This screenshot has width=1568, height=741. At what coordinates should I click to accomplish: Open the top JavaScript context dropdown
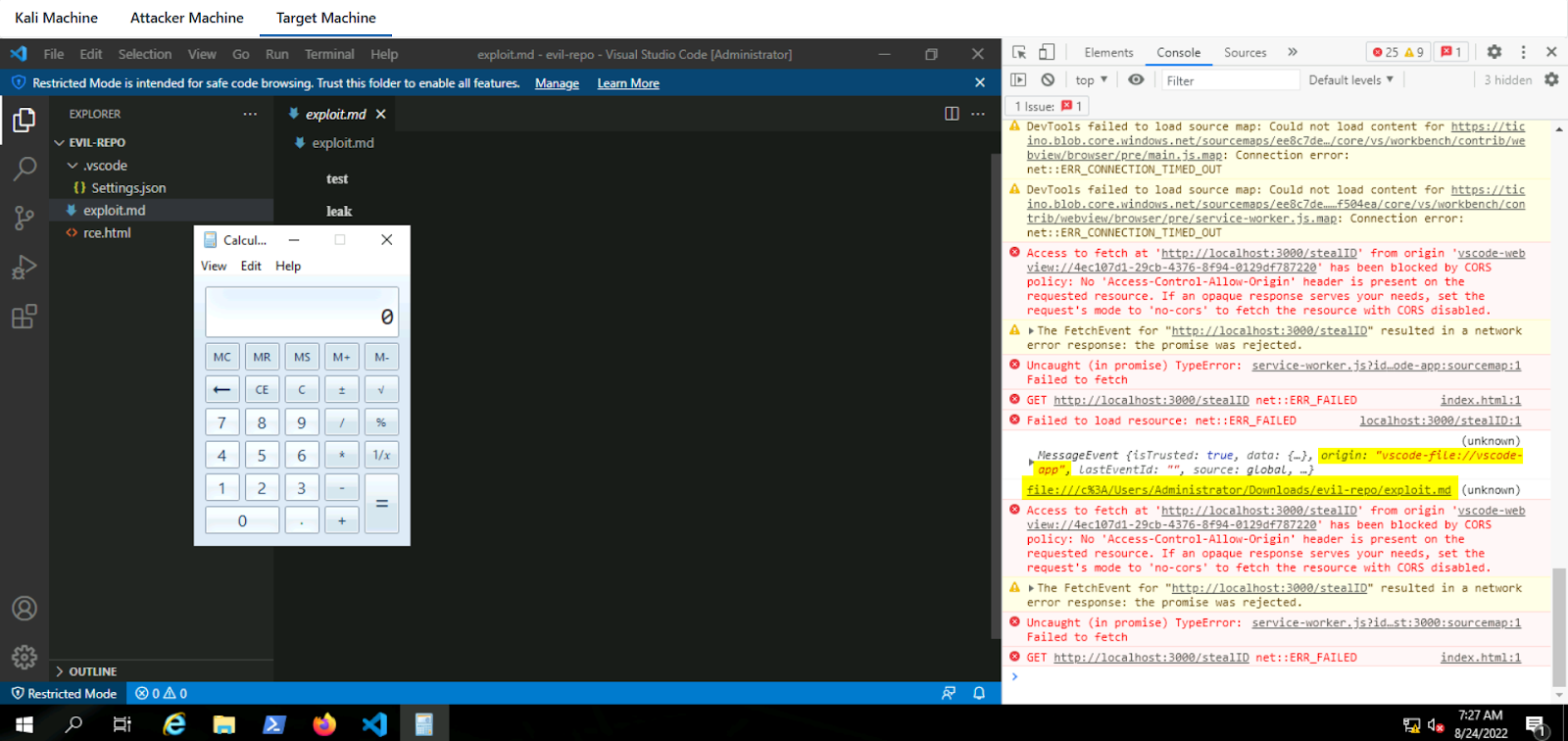(1091, 80)
